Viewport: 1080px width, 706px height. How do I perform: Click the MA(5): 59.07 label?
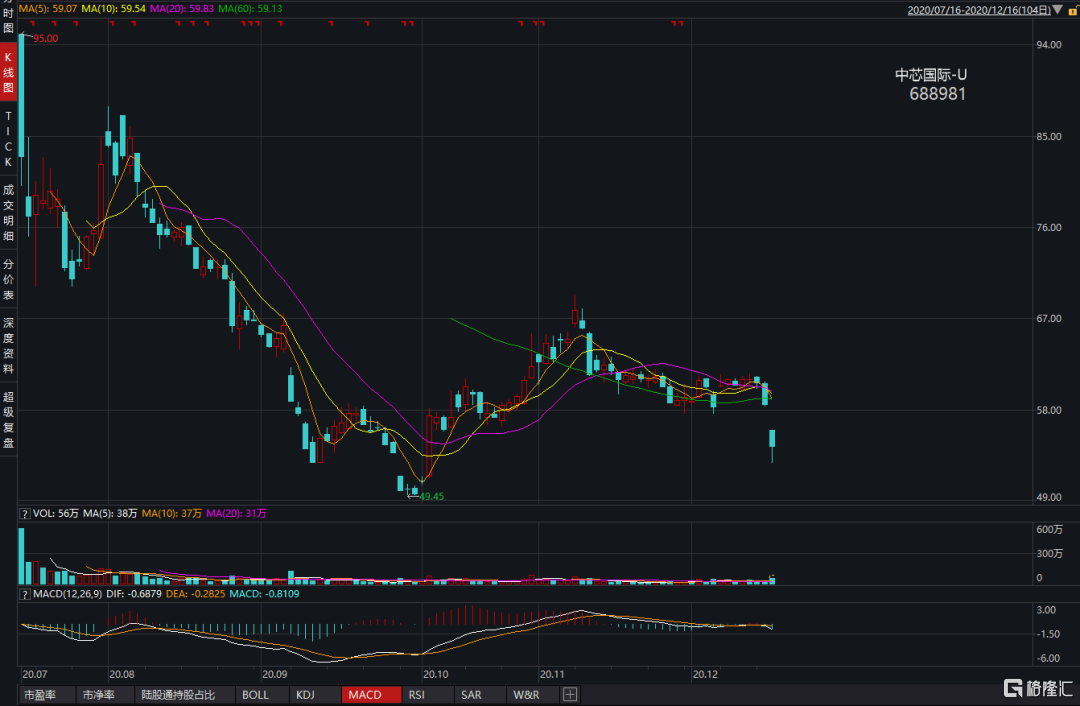point(48,9)
